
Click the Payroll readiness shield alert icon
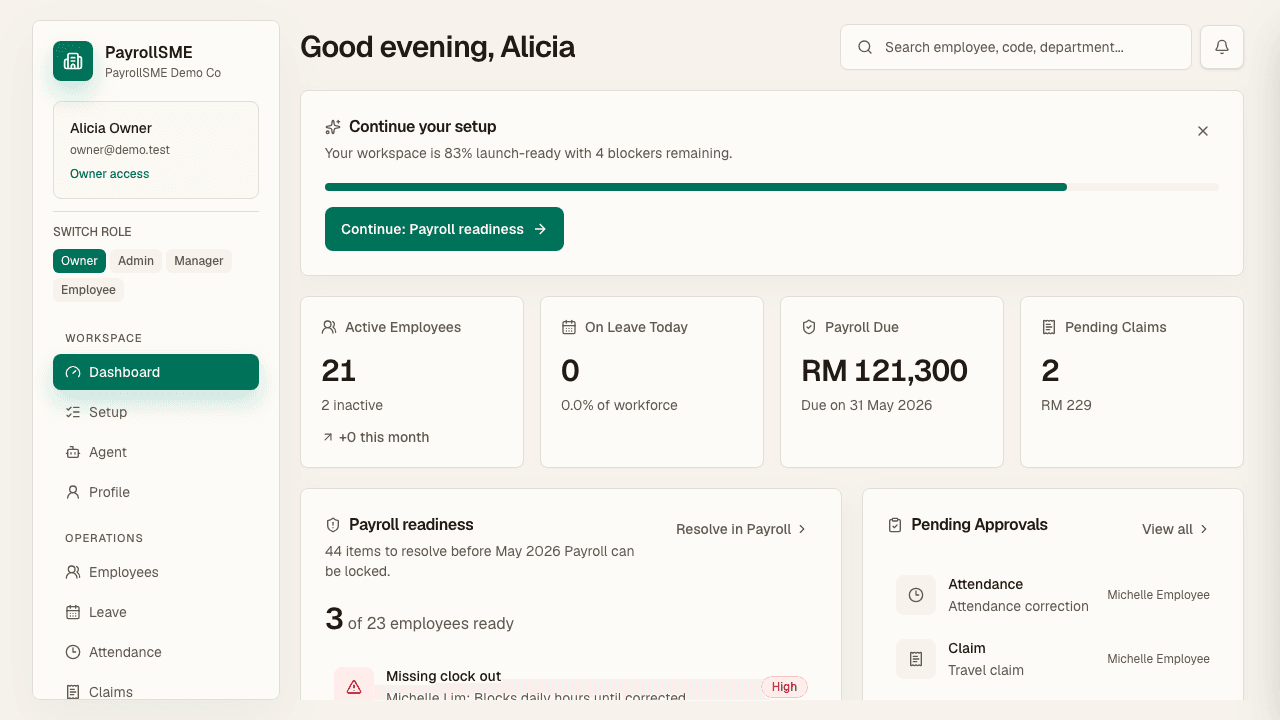point(333,525)
